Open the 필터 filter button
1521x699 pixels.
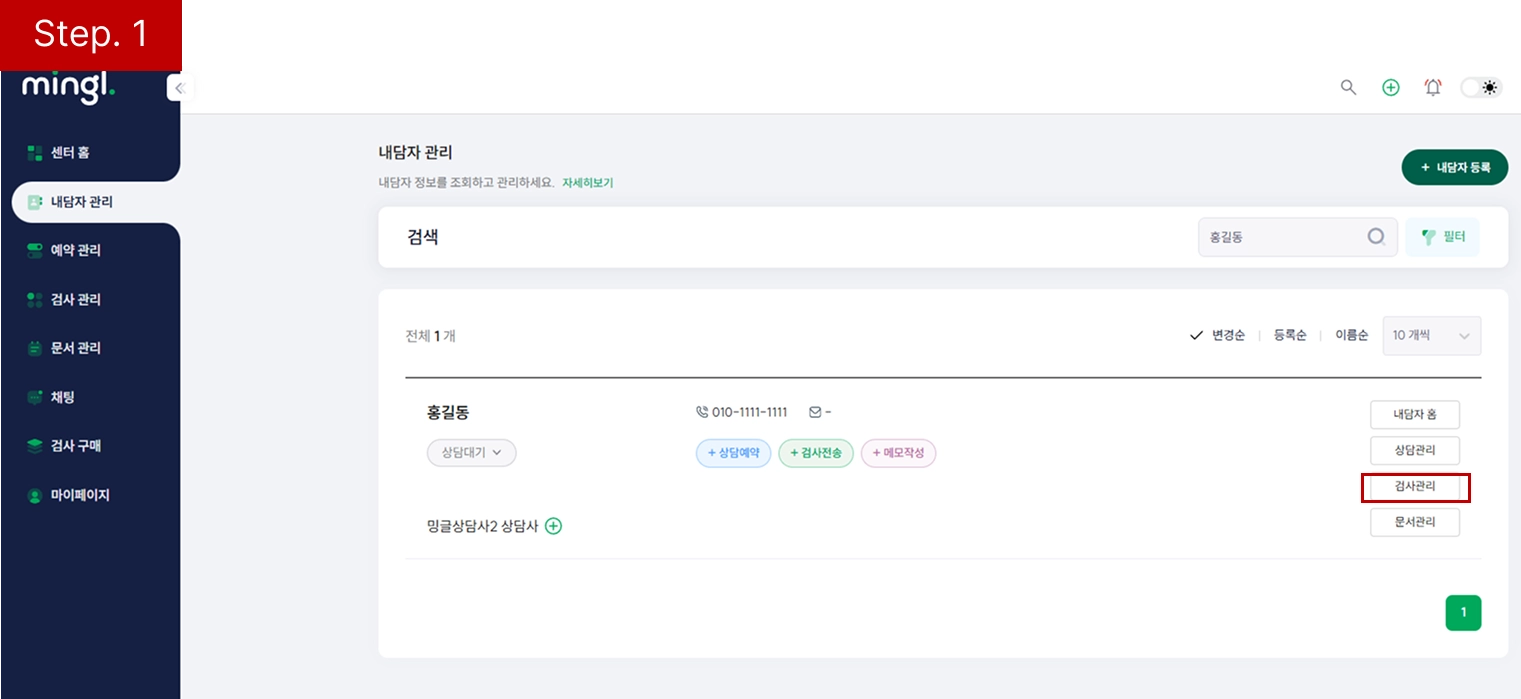click(x=1442, y=237)
